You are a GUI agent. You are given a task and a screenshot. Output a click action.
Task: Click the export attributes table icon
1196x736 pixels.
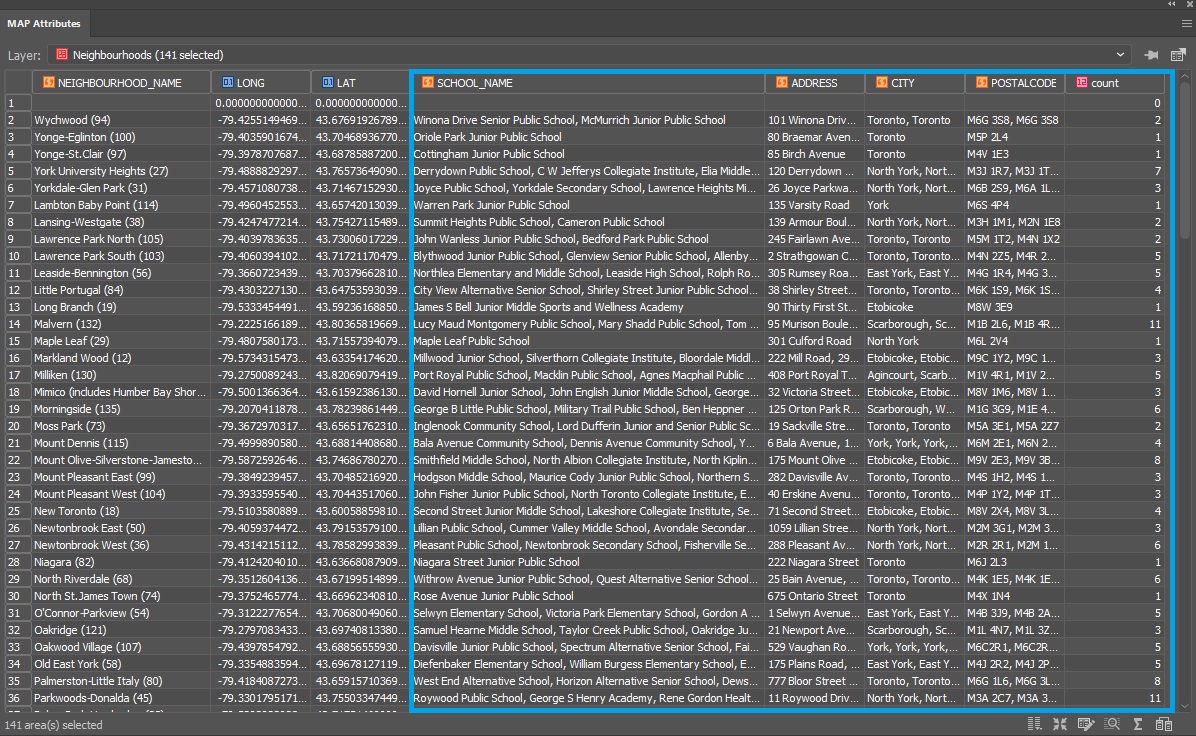click(x=1178, y=55)
